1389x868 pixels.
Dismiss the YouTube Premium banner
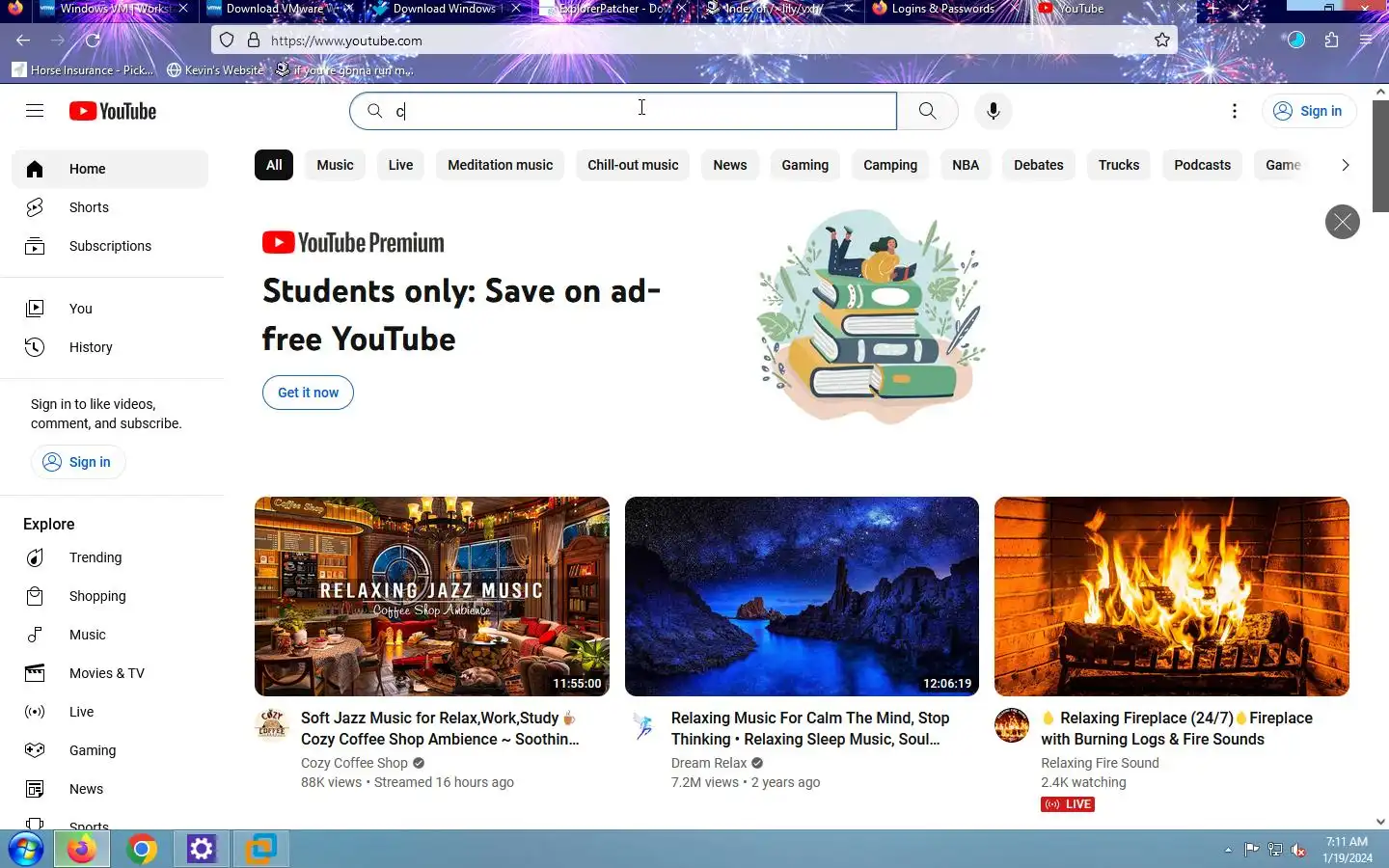pos(1342,222)
